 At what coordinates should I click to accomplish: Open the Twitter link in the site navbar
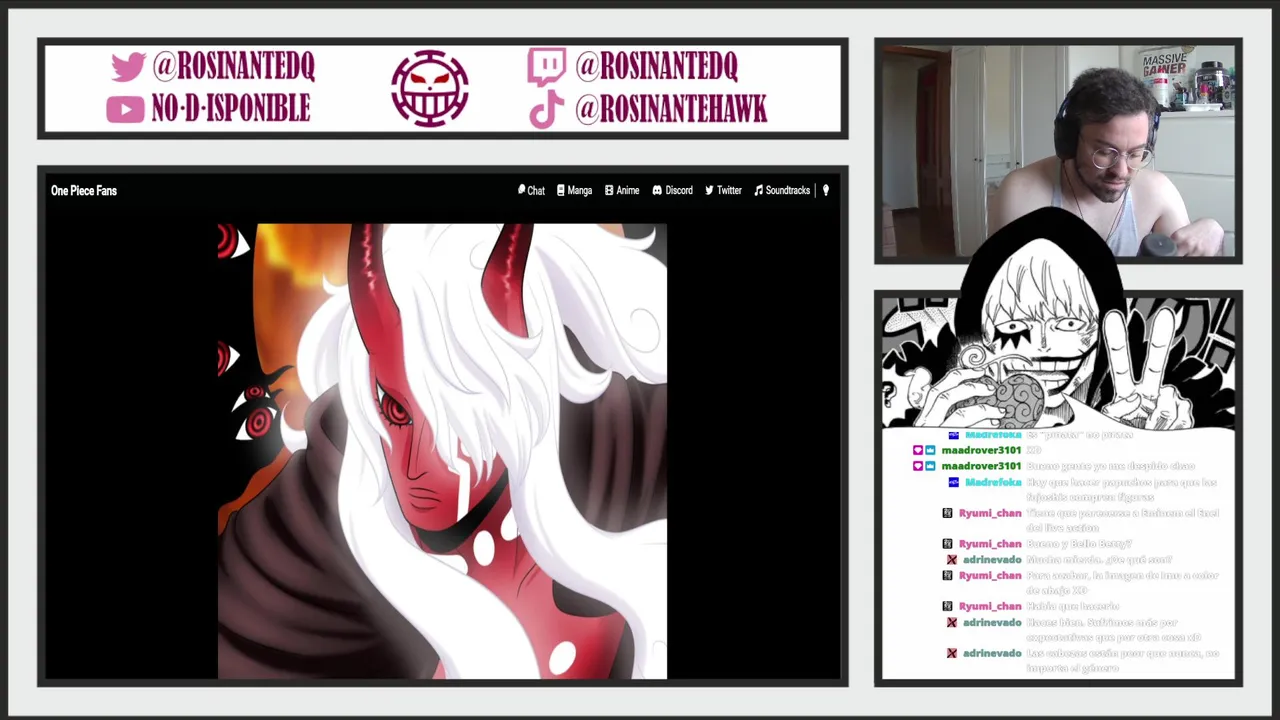click(723, 190)
